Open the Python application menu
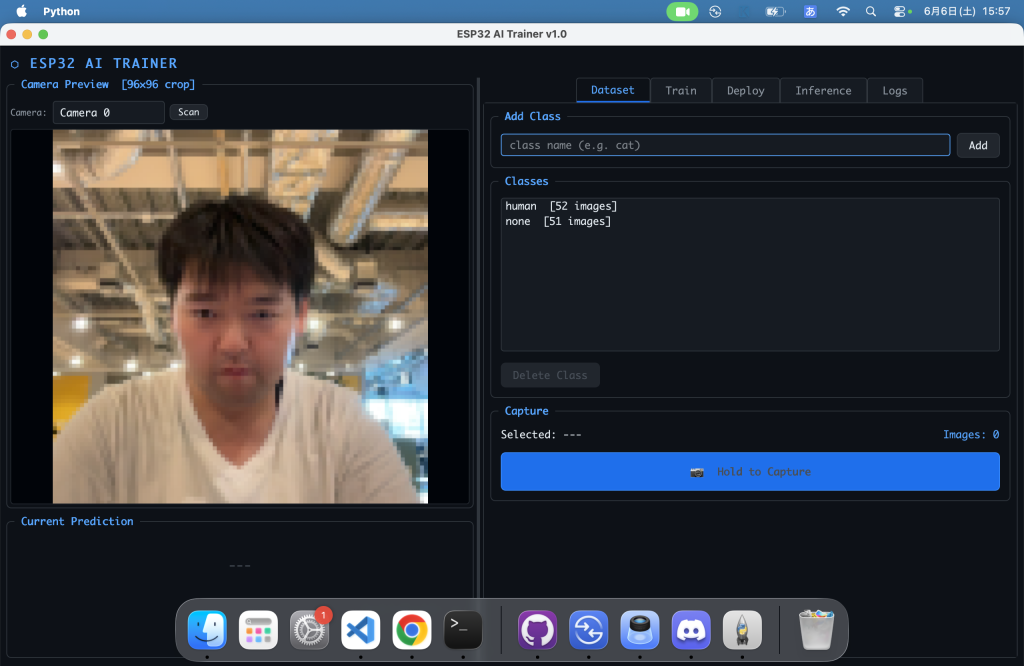Screen dimensions: 1024x666 pos(61,11)
